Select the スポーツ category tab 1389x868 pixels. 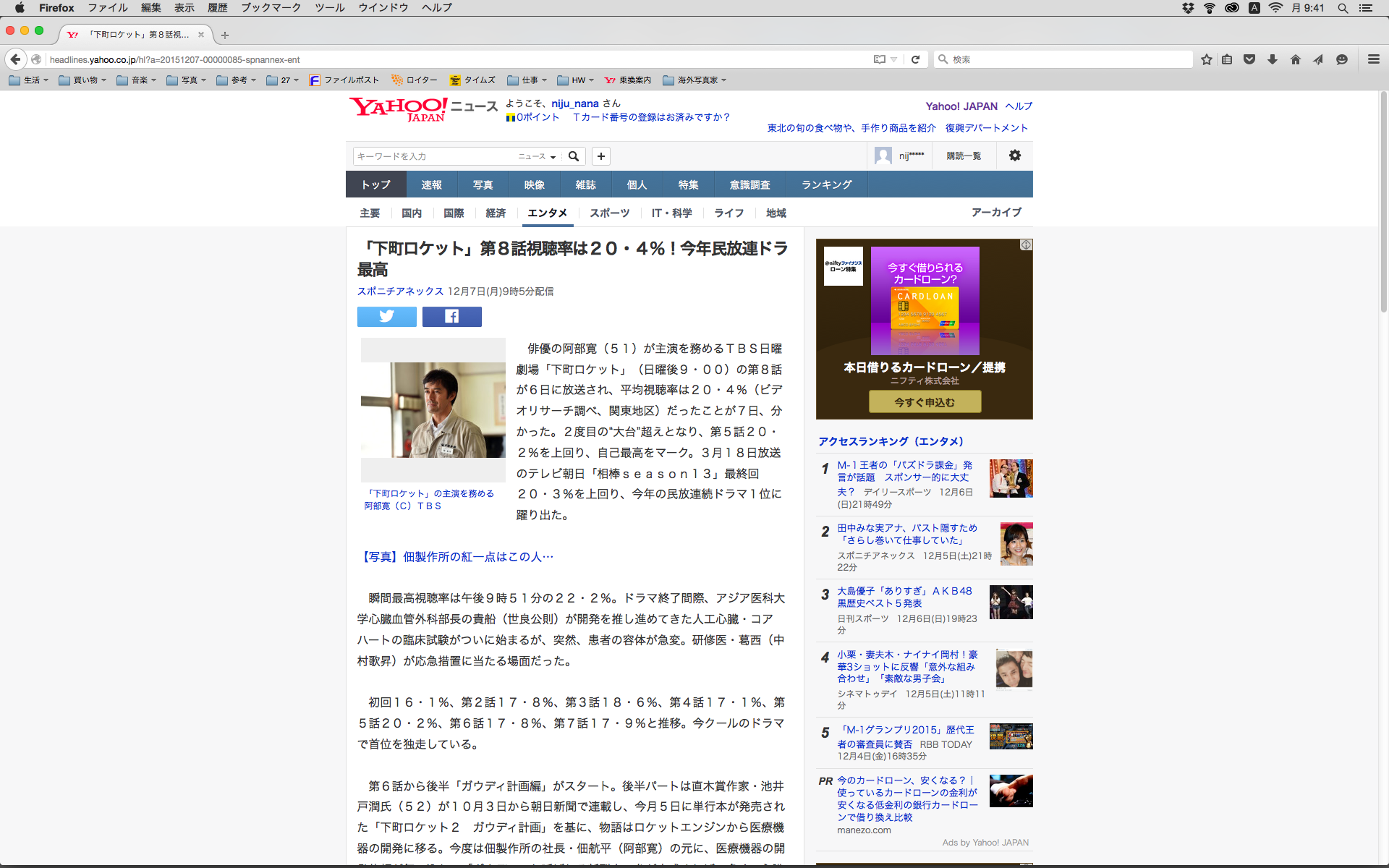(609, 213)
